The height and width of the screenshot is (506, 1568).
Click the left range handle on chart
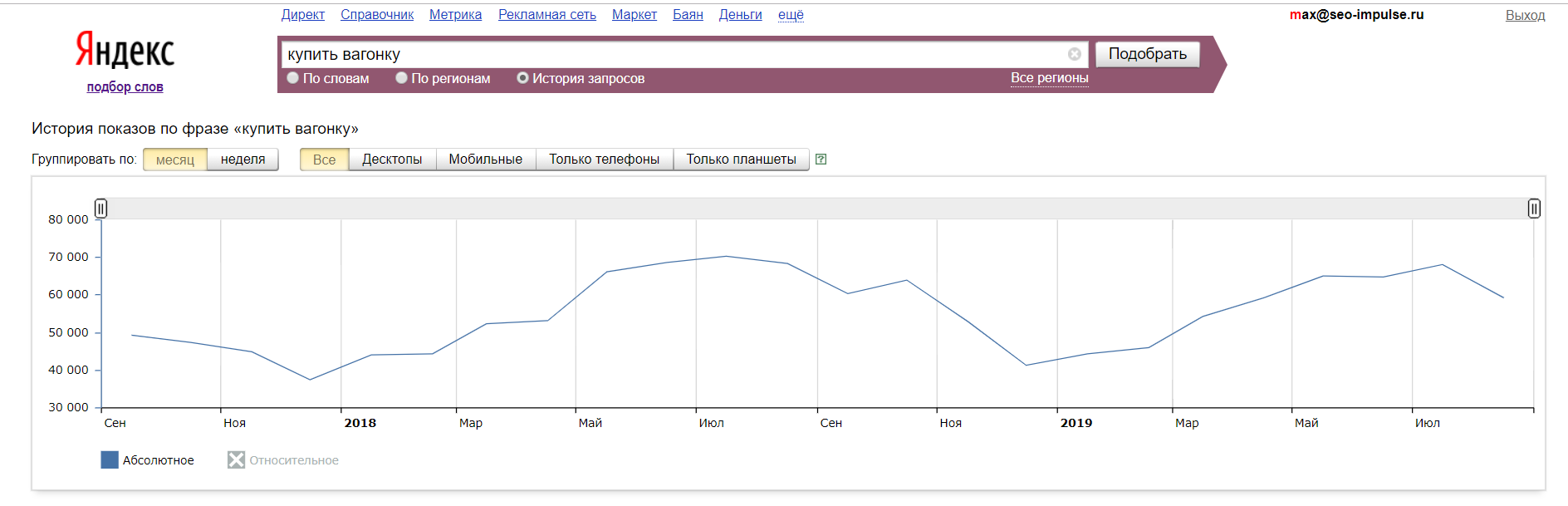pos(100,209)
